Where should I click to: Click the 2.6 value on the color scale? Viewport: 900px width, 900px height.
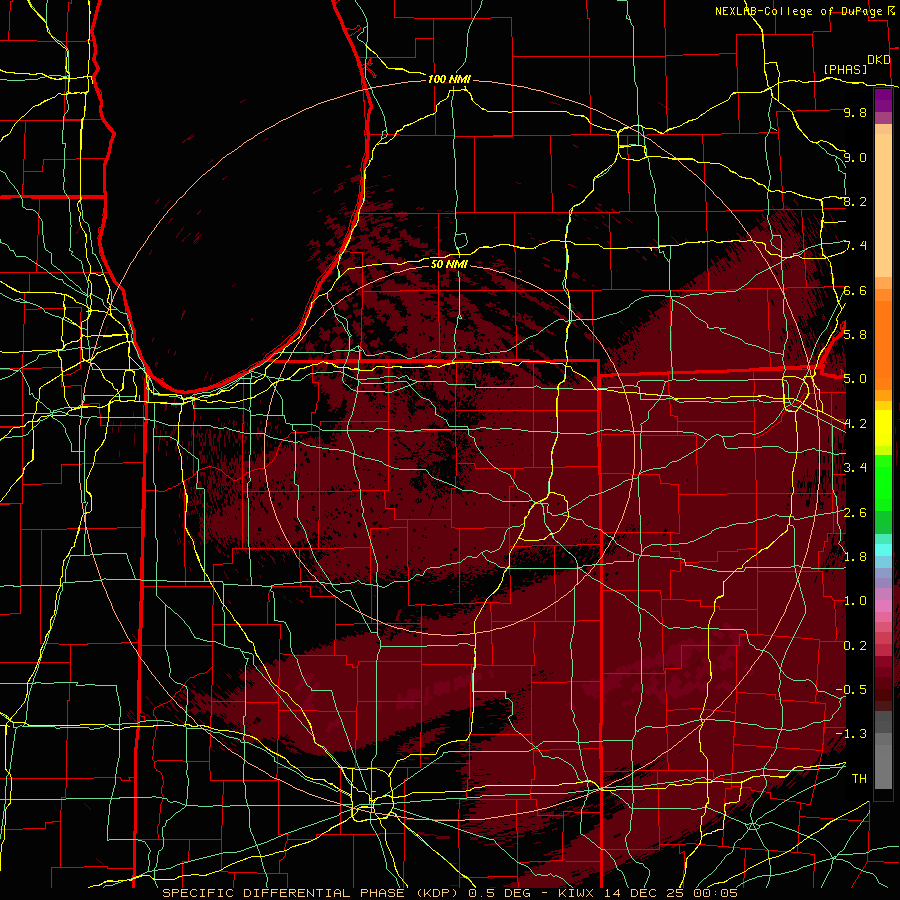tap(855, 513)
